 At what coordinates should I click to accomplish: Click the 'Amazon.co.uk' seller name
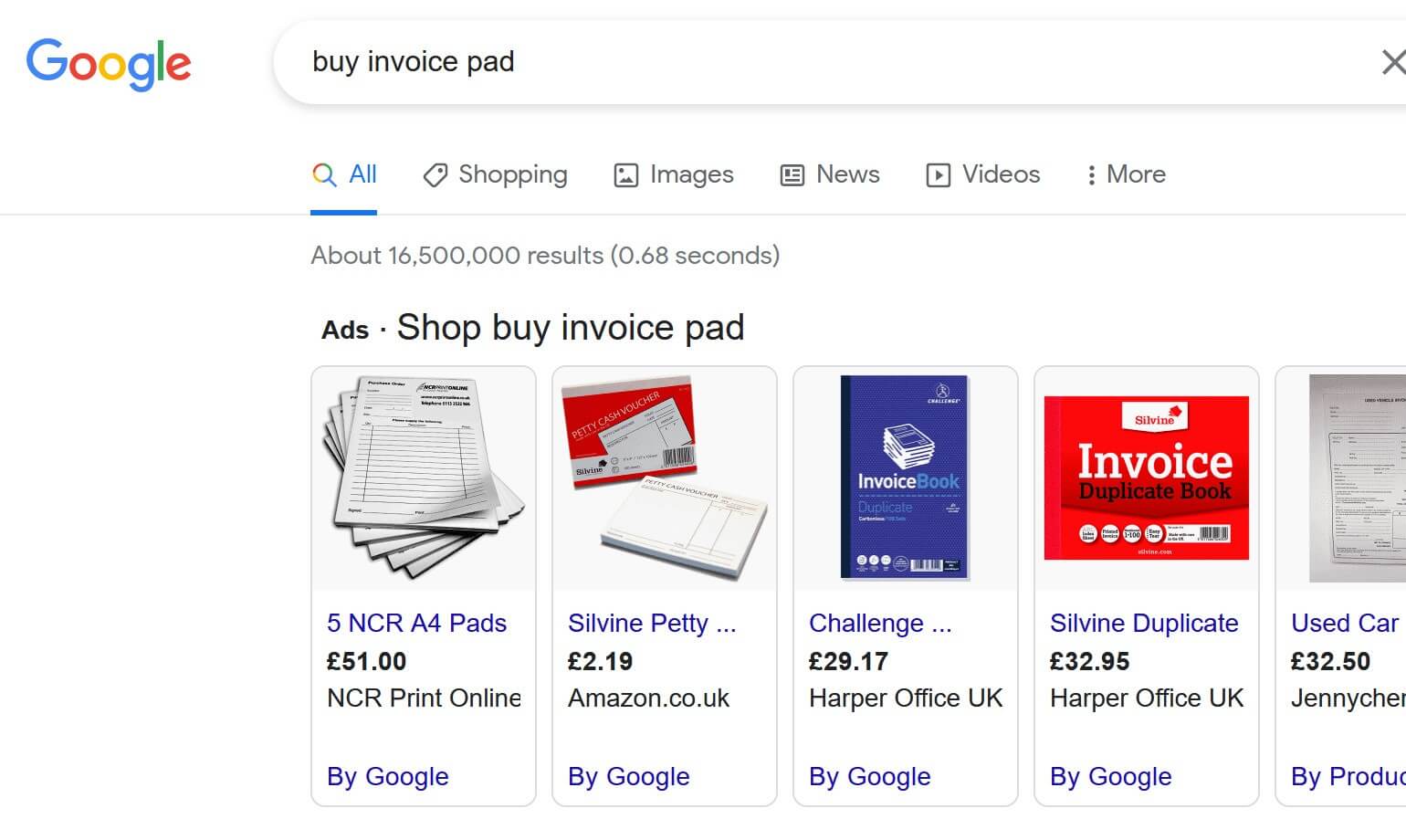click(648, 698)
